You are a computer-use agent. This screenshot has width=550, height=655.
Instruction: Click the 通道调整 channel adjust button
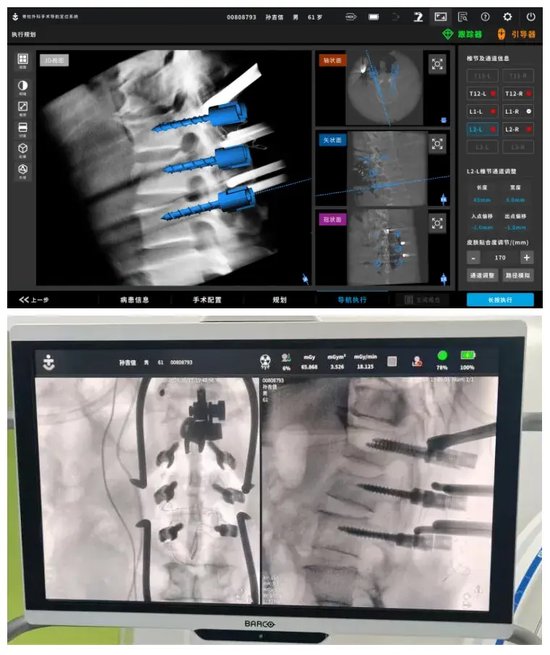point(482,275)
